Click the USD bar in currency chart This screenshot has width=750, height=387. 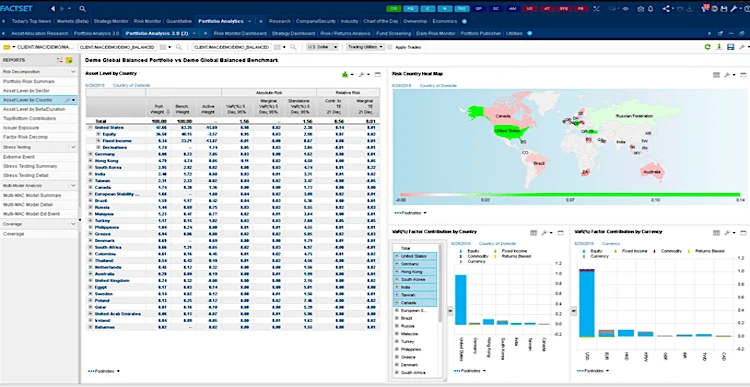(586, 303)
